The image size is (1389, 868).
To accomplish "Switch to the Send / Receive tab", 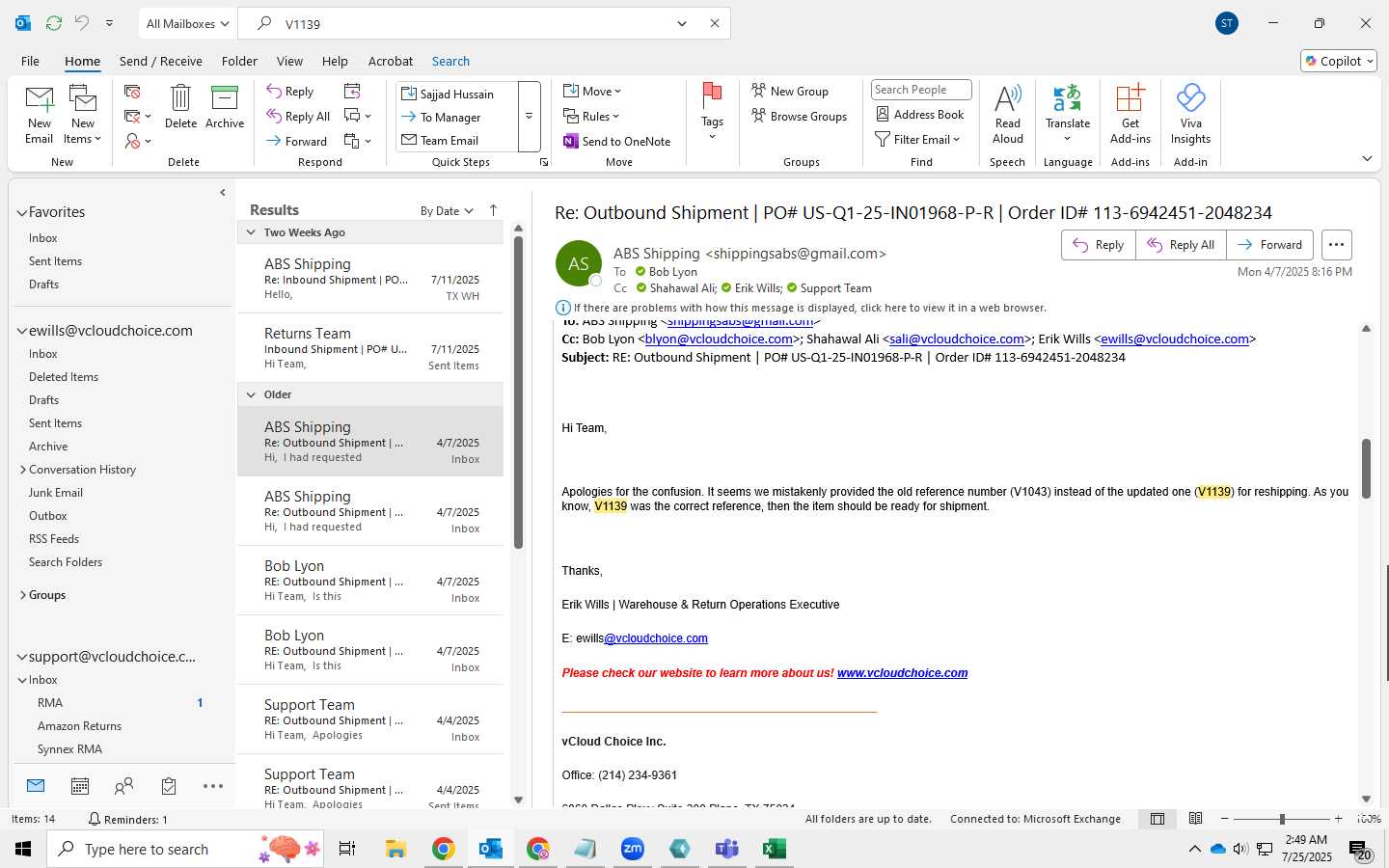I will click(x=161, y=61).
